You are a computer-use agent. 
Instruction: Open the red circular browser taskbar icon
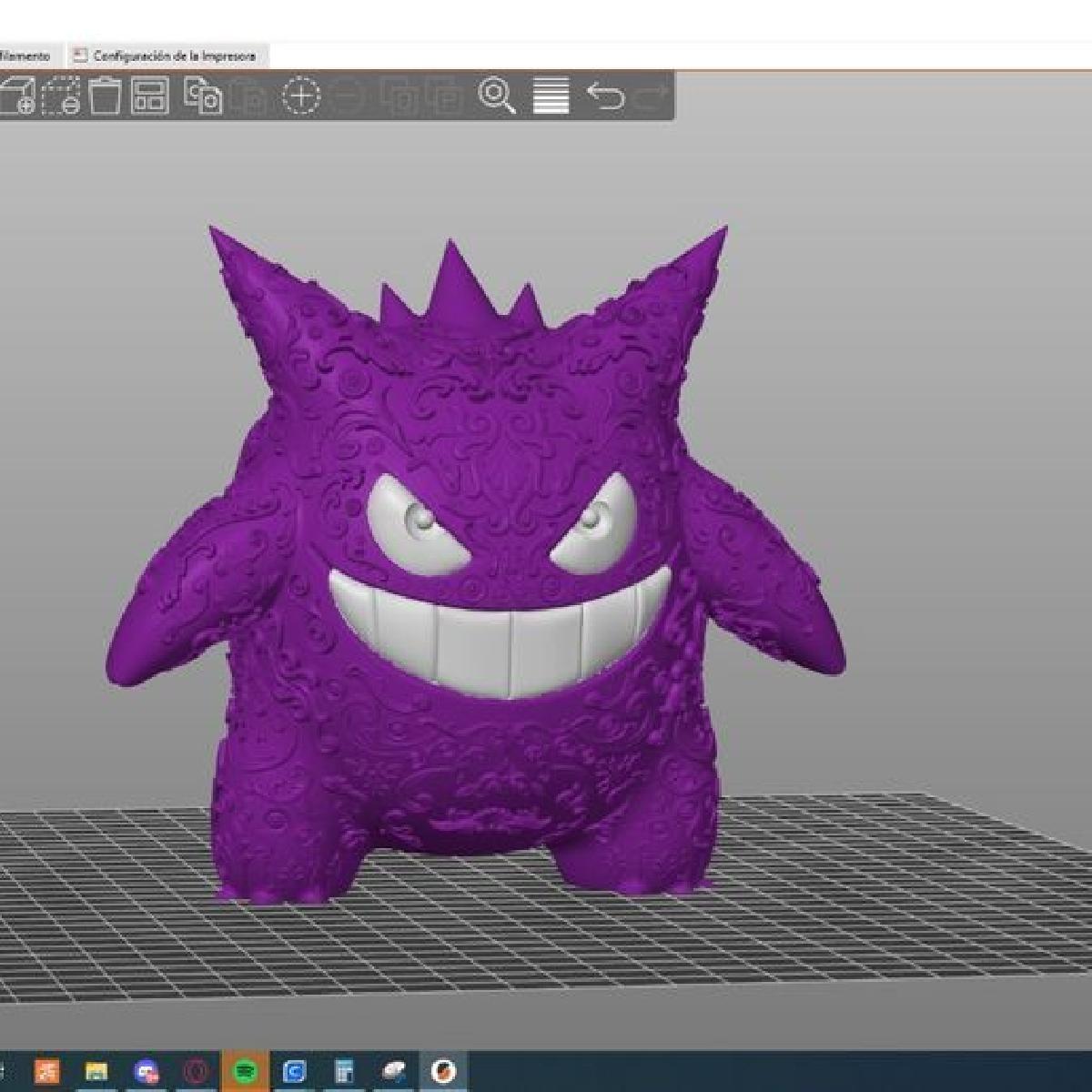coord(196,1071)
